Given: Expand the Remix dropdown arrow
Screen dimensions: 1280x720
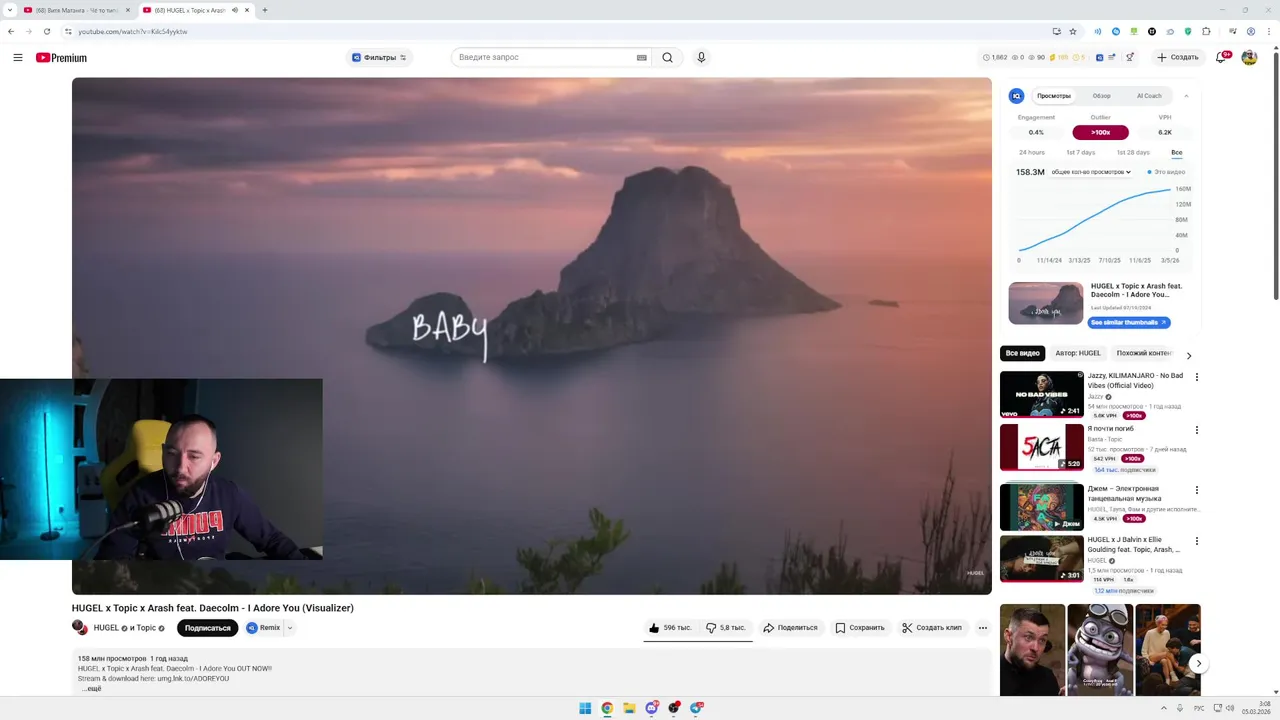Looking at the screenshot, I should [x=290, y=628].
